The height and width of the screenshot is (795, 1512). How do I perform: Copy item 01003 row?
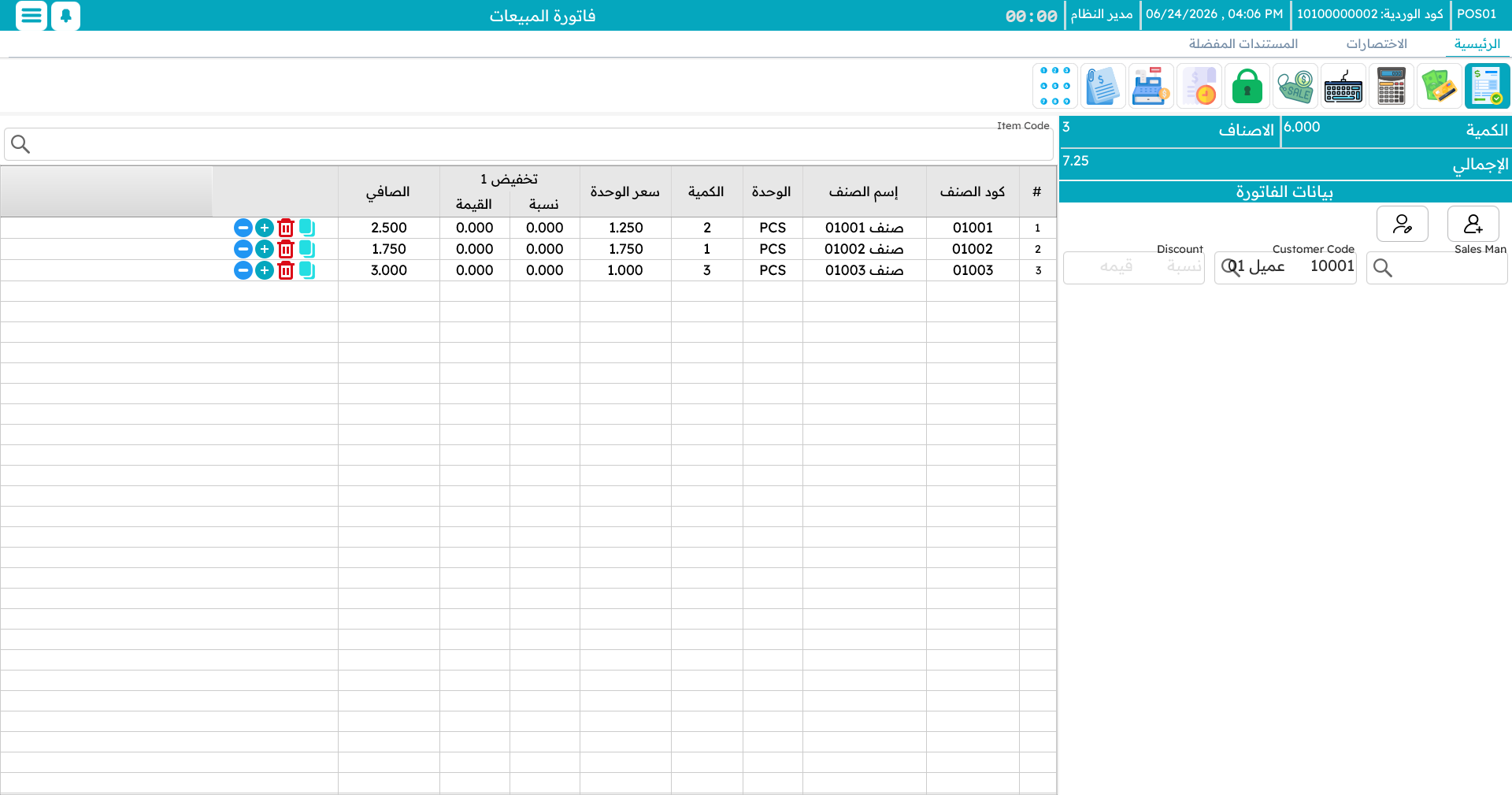point(307,270)
